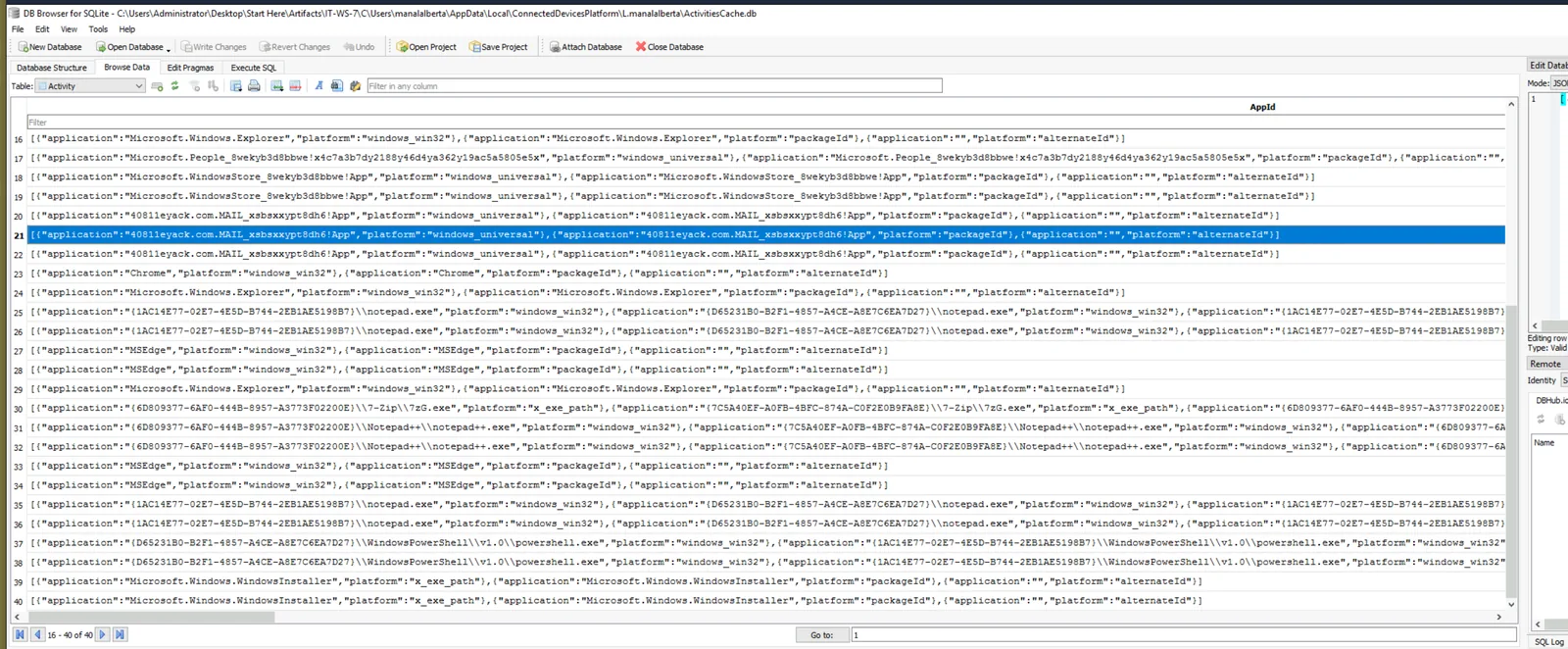The height and width of the screenshot is (649, 1568).
Task: Click the Undo toolbar button
Action: 359,47
